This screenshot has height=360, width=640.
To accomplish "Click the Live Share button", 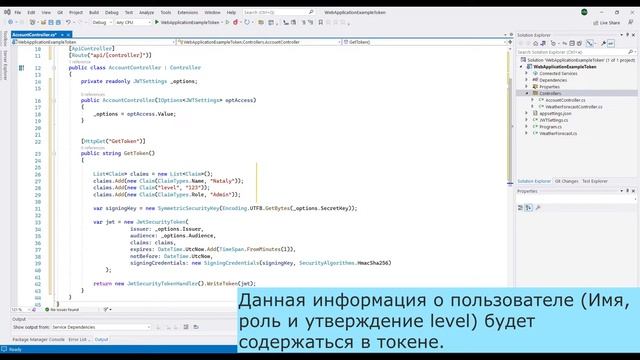I will tap(607, 23).
